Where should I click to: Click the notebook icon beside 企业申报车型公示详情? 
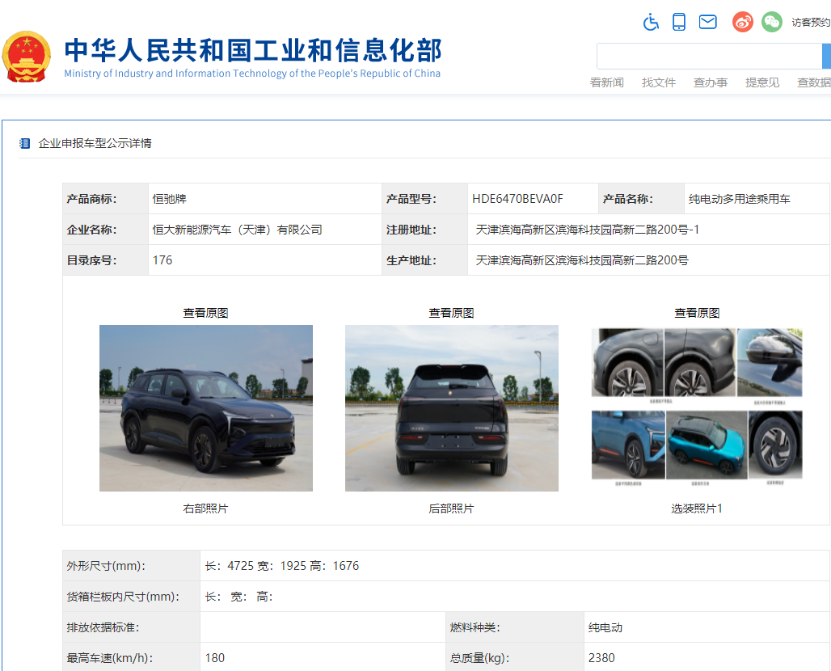(24, 143)
